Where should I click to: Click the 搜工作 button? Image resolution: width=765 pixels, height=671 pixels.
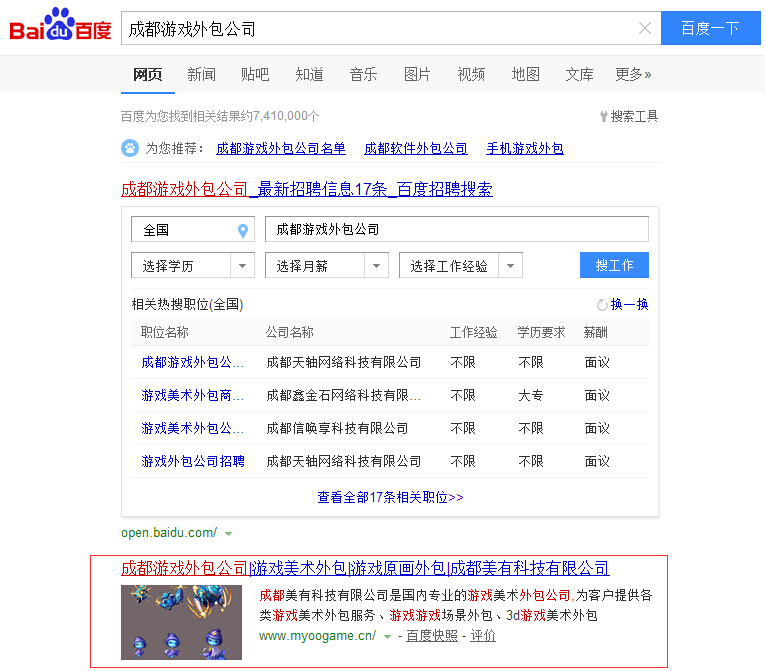pos(614,265)
